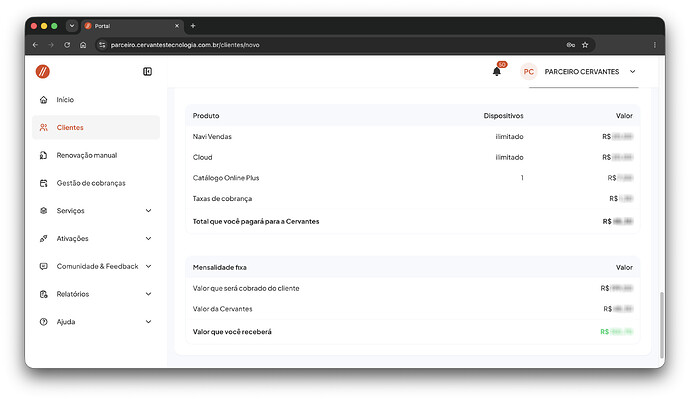
Task: Expand the Serviços submenu chevron
Action: [148, 210]
